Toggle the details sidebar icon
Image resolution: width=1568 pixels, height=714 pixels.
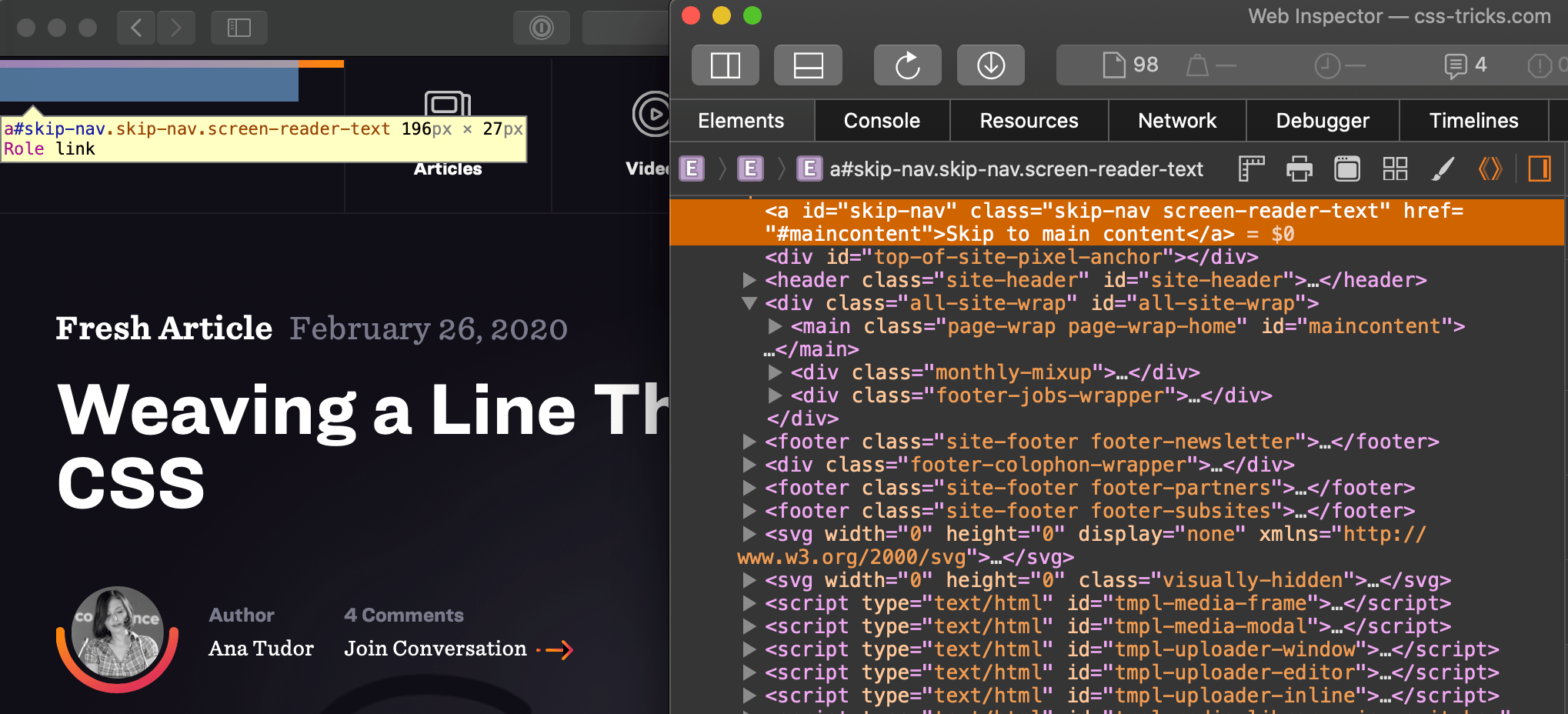pyautogui.click(x=1540, y=168)
